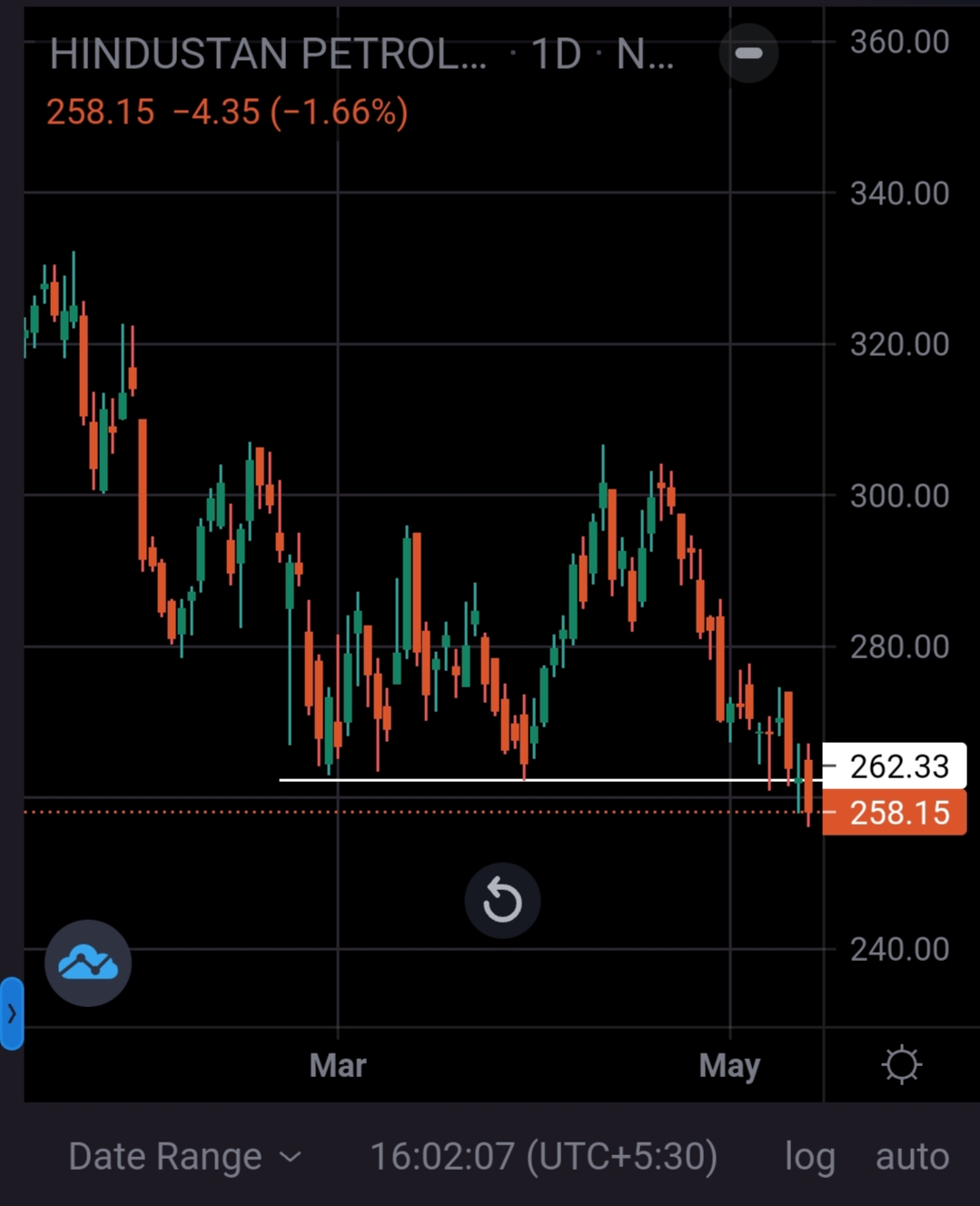The height and width of the screenshot is (1206, 980).
Task: Tap the 300.00 level on the price axis
Action: (x=899, y=496)
